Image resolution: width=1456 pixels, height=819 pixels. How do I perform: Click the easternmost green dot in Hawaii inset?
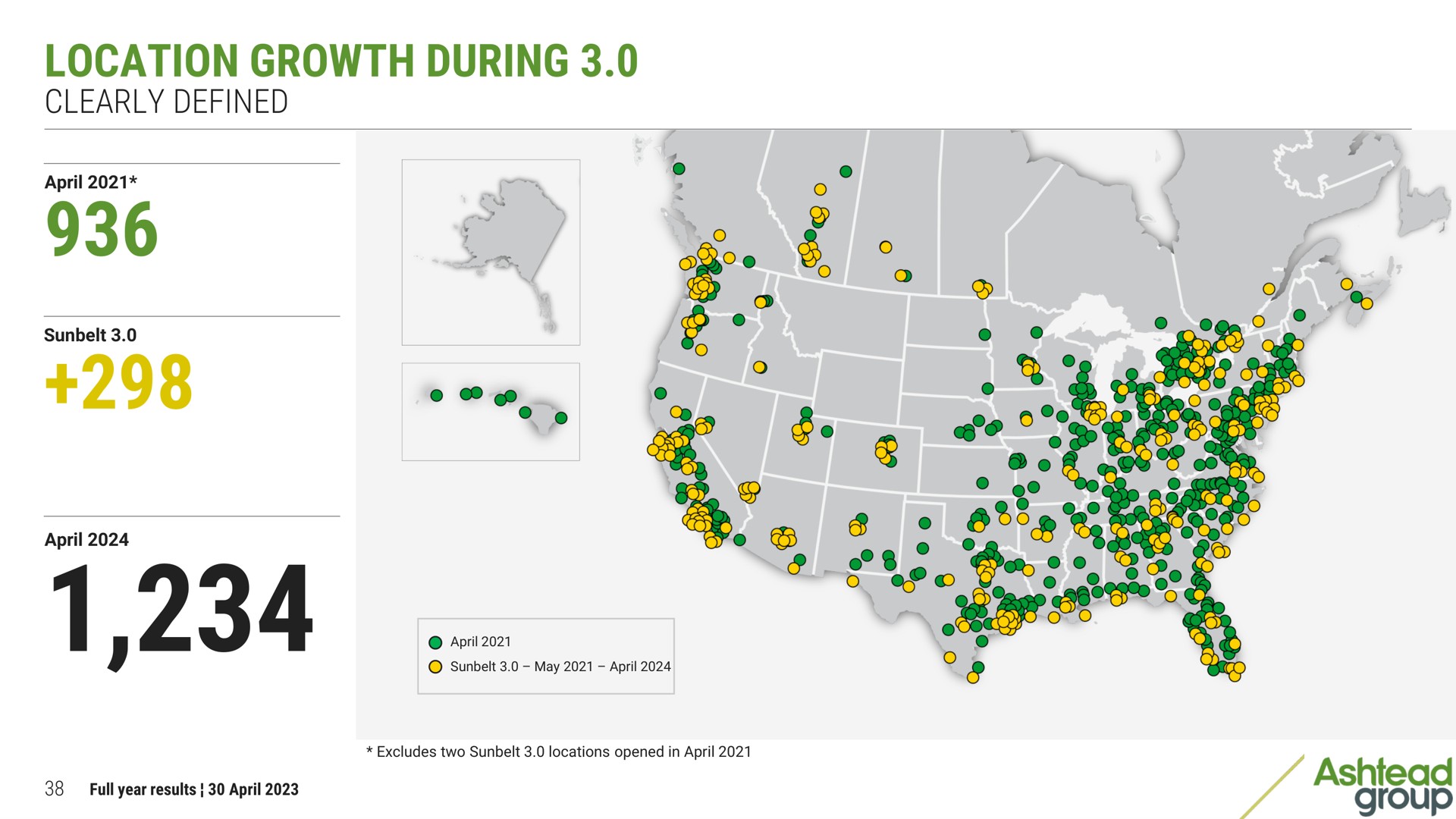coord(561,418)
